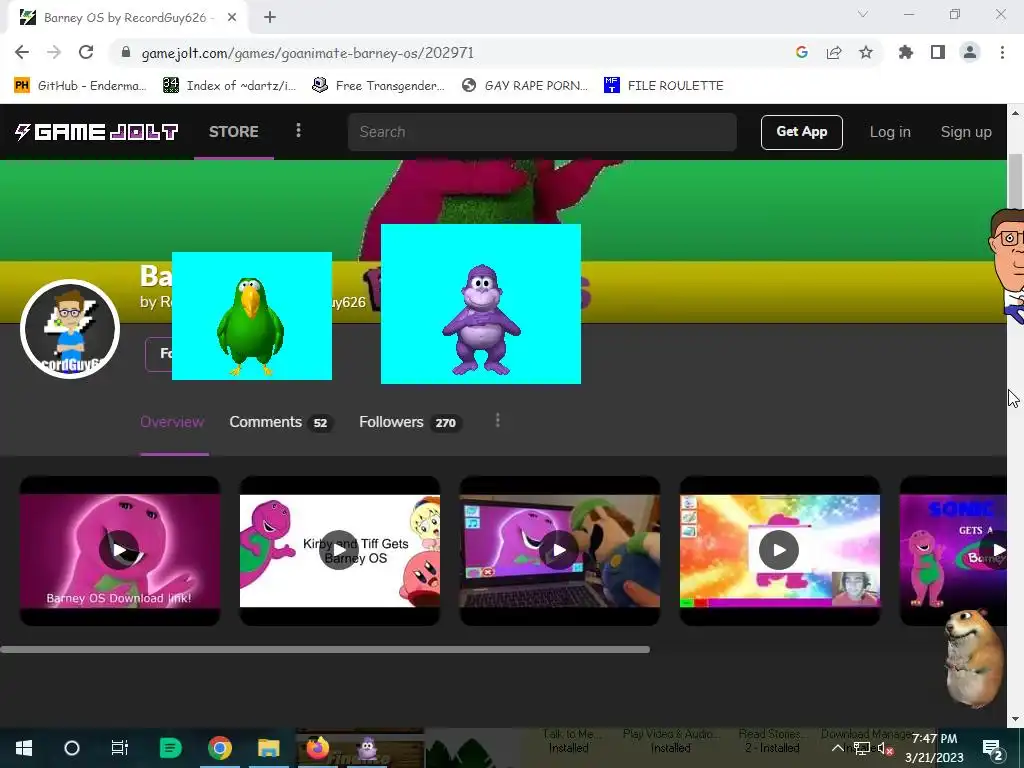Share this page using the share icon
Screen dimensions: 1024x768
(x=834, y=52)
